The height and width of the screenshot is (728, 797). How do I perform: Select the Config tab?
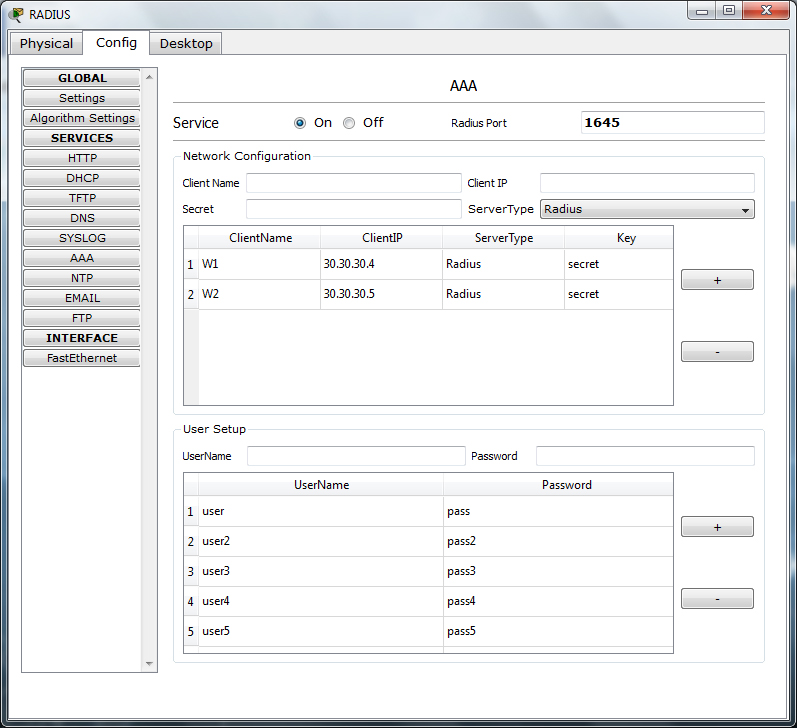pos(116,43)
